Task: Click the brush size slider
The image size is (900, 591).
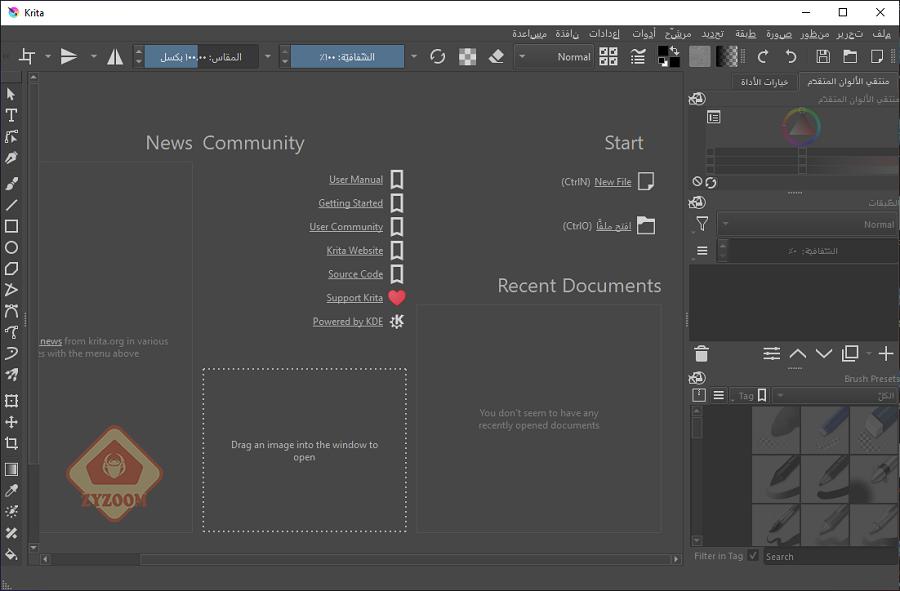Action: click(201, 57)
